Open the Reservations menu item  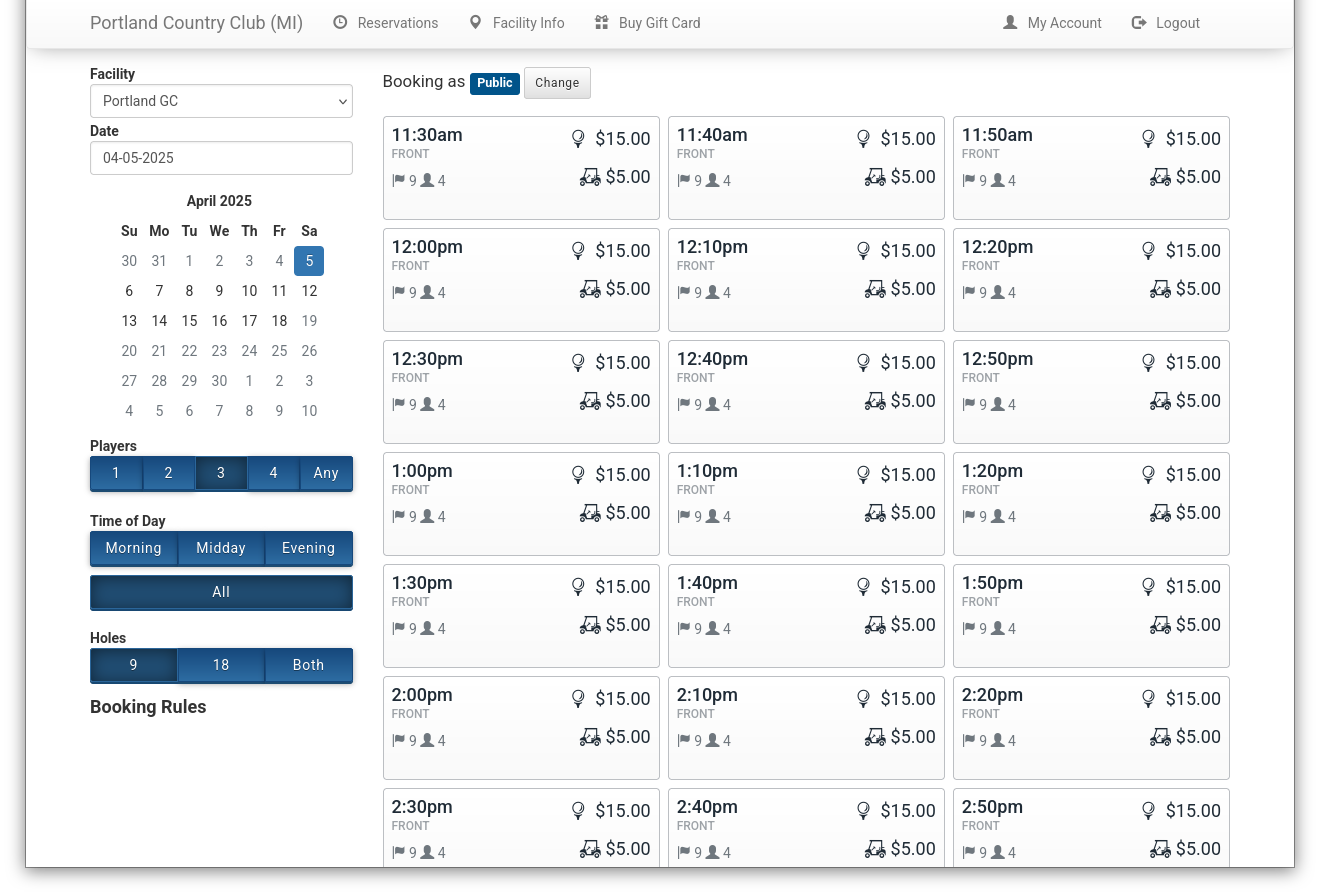pyautogui.click(x=397, y=23)
